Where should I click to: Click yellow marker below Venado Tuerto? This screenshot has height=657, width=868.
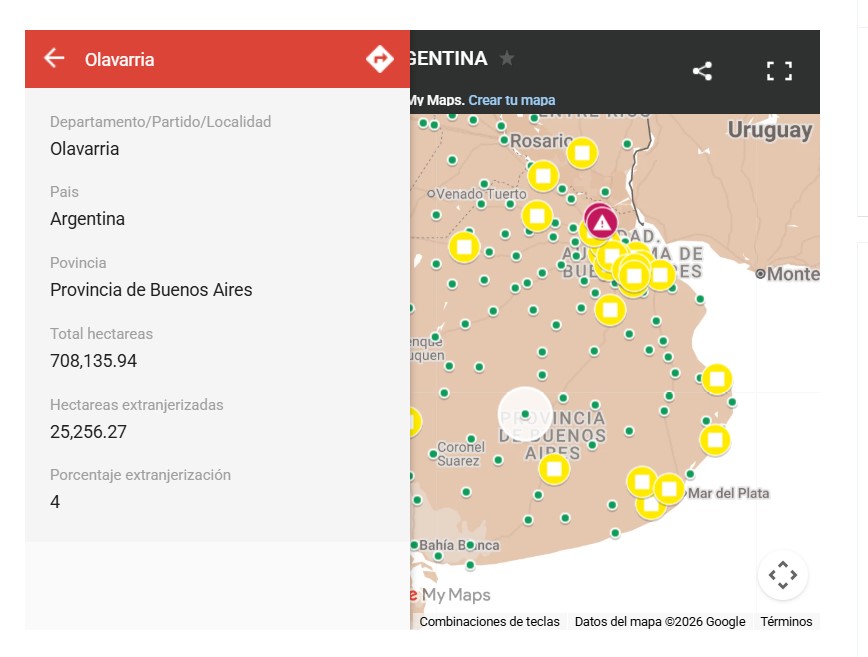[x=464, y=247]
